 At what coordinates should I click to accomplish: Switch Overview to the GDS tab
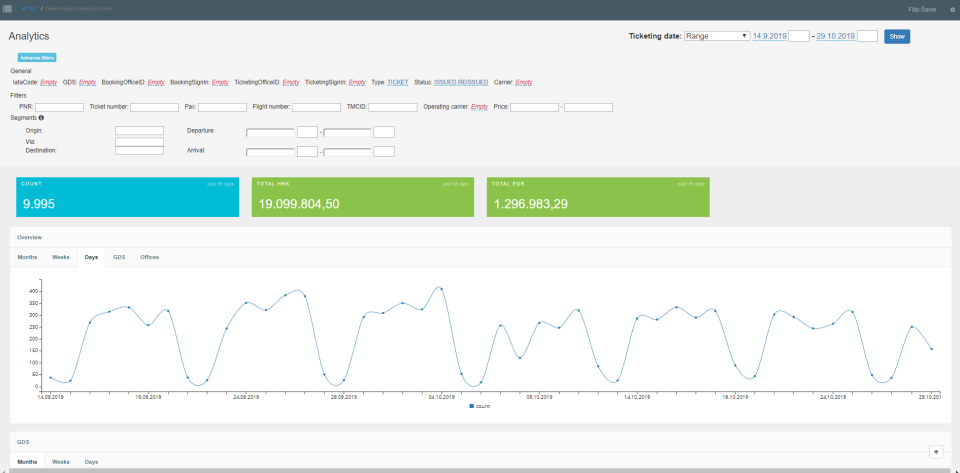(119, 258)
